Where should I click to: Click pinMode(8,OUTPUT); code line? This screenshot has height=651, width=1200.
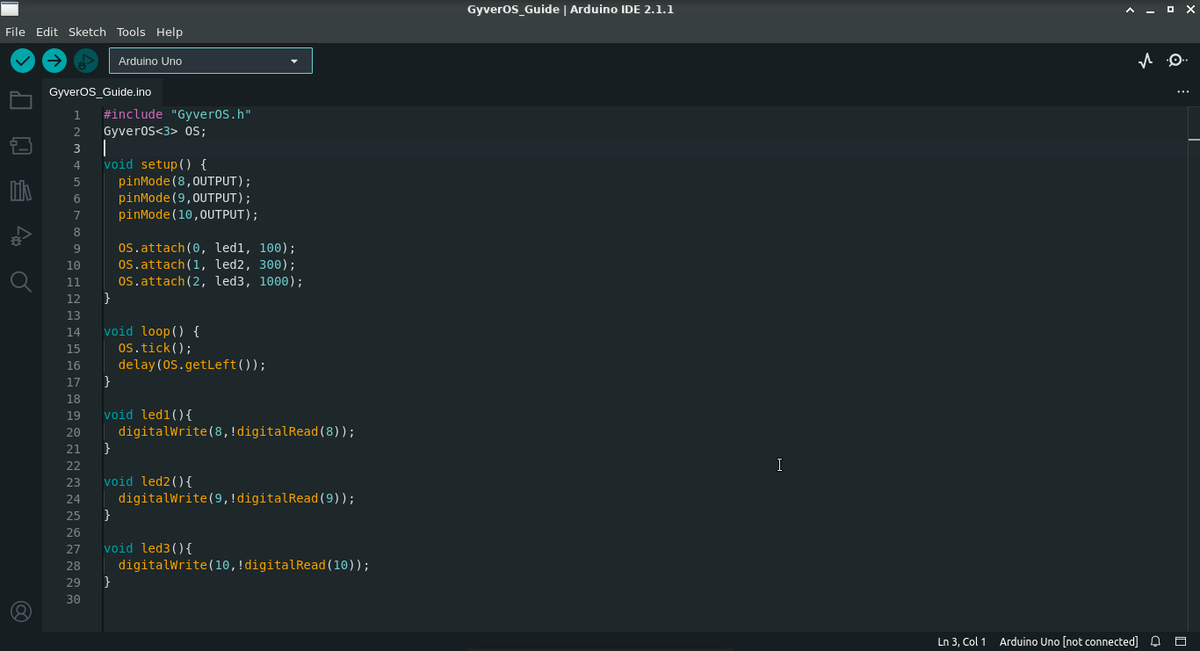click(185, 181)
